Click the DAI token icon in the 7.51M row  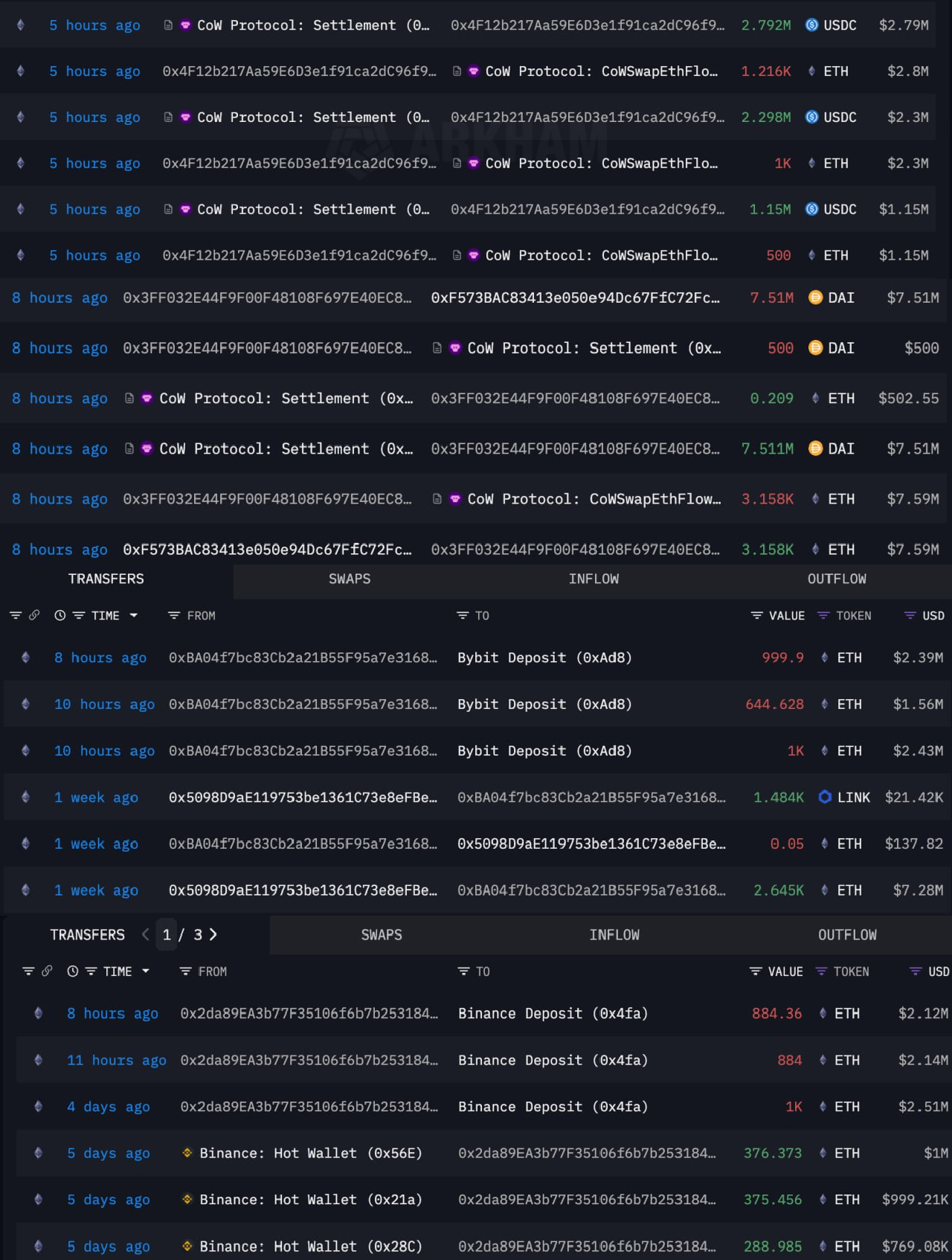[815, 298]
